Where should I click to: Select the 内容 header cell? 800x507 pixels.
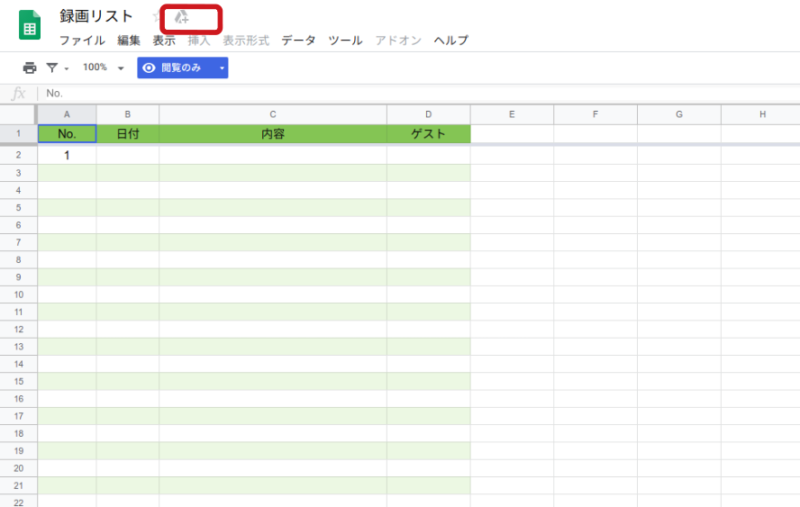[x=273, y=134]
